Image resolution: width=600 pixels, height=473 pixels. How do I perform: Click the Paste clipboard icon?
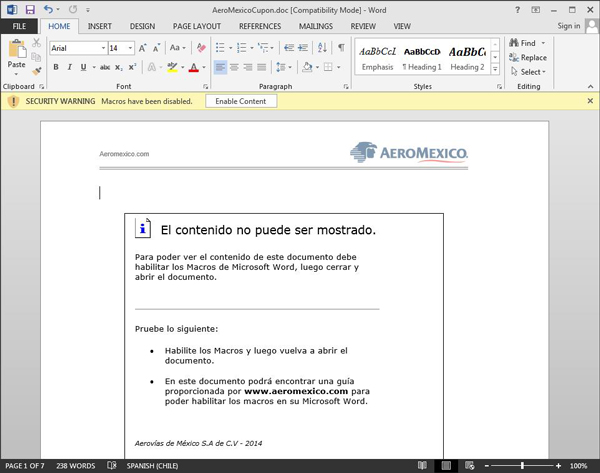pyautogui.click(x=16, y=50)
